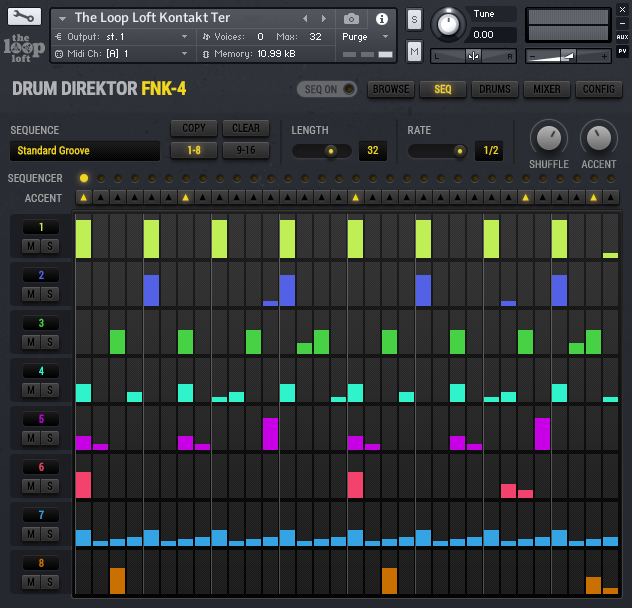Screen dimensions: 632x608
Task: Open the Midi Ch dropdown
Action: tap(120, 53)
